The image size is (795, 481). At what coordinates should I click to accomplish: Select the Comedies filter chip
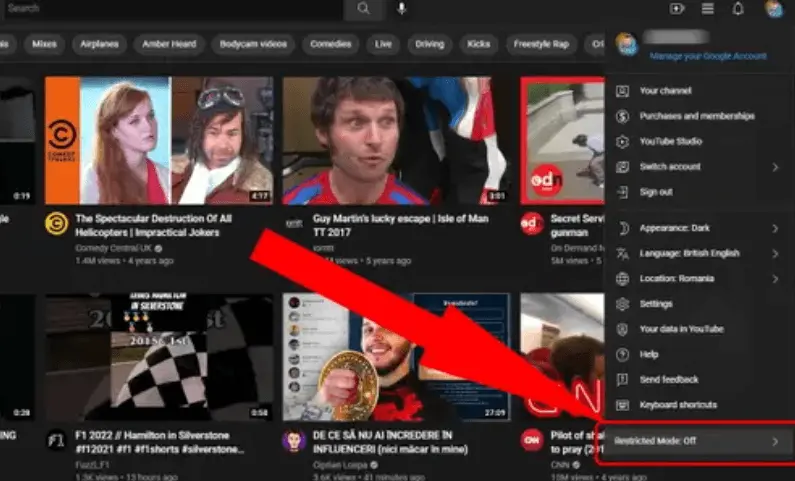(x=331, y=44)
